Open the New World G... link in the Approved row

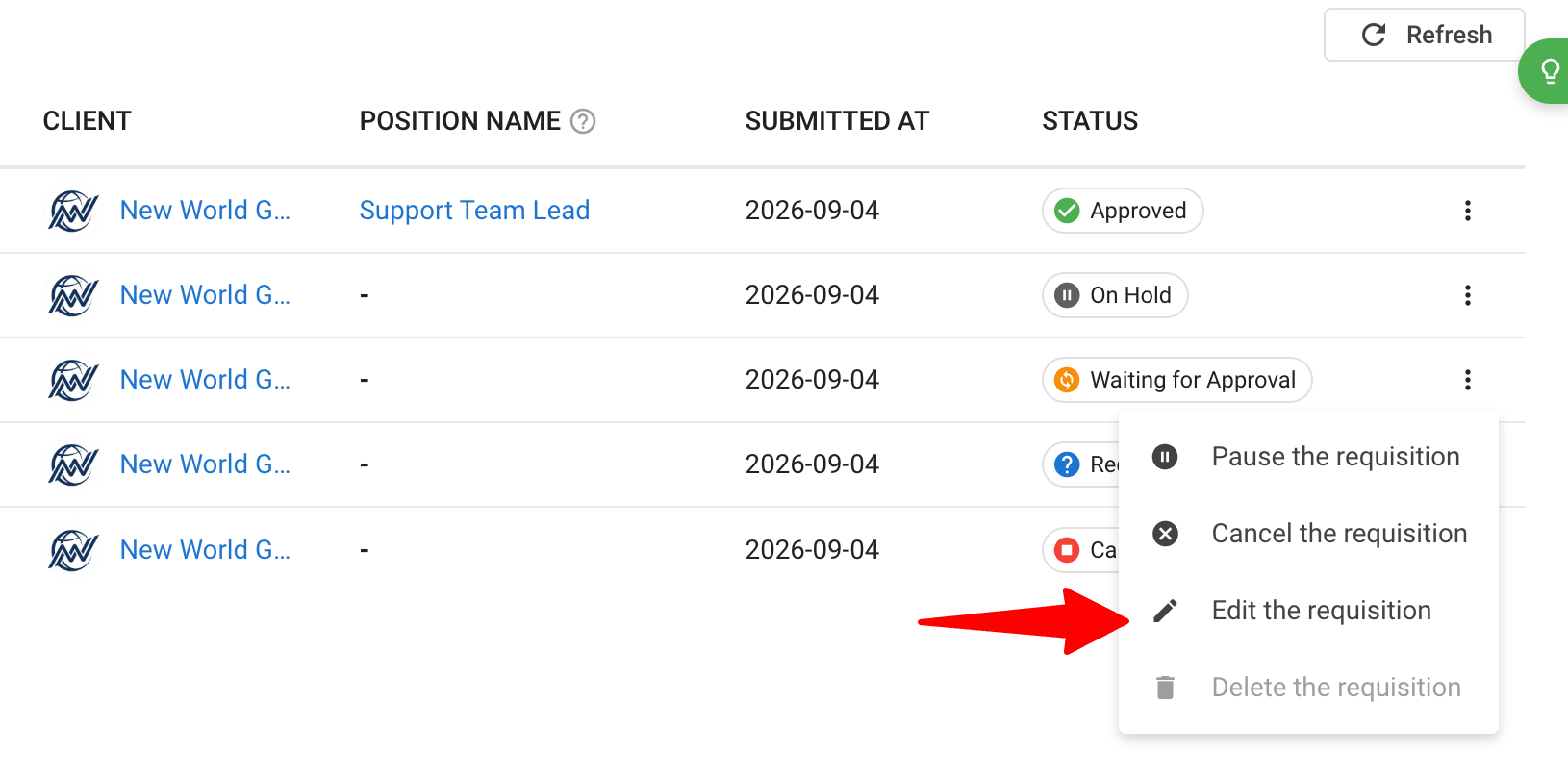coord(205,211)
